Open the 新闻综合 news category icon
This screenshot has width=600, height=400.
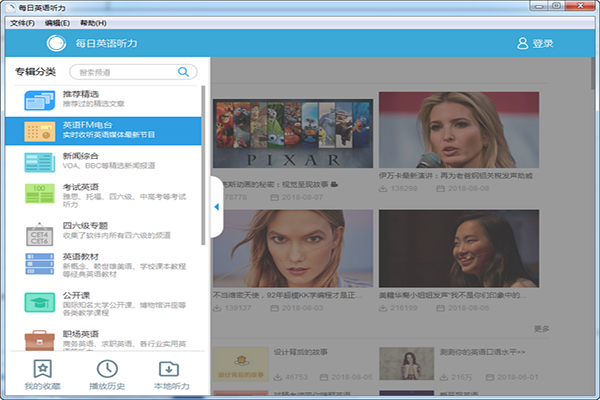click(x=38, y=162)
